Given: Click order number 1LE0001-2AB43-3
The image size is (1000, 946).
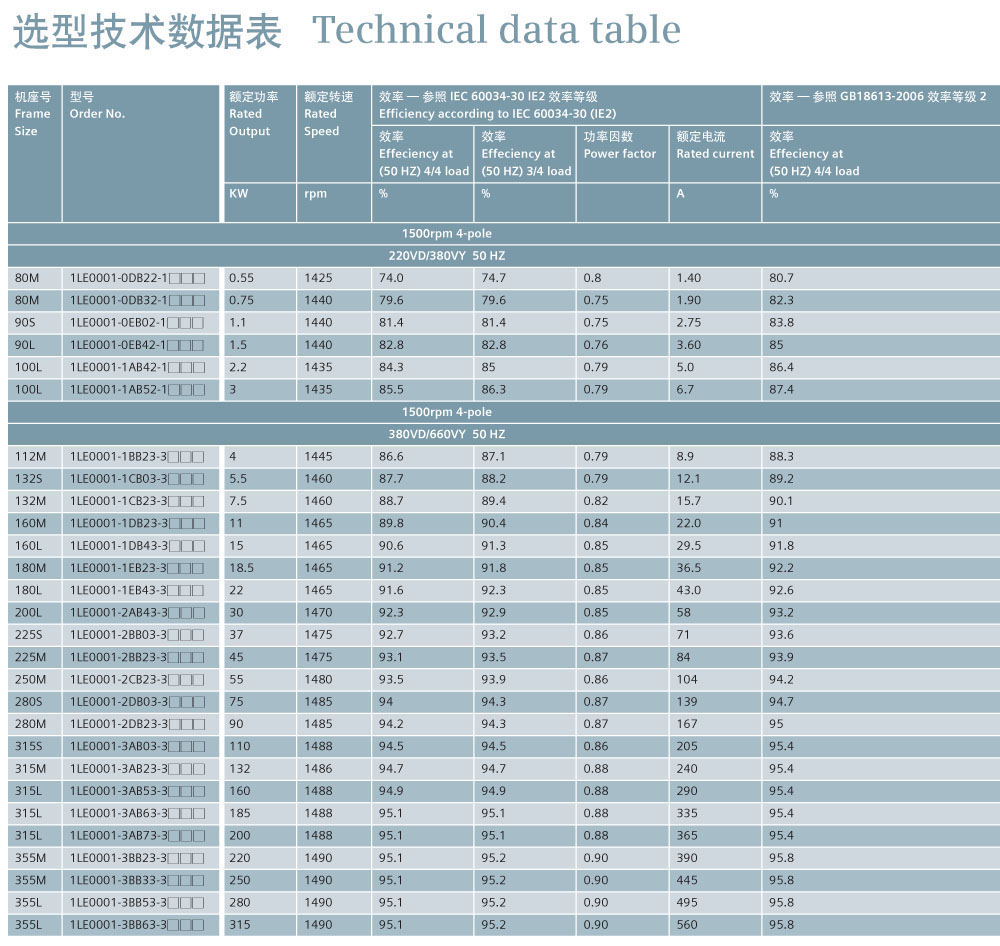Looking at the screenshot, I should (x=137, y=612).
